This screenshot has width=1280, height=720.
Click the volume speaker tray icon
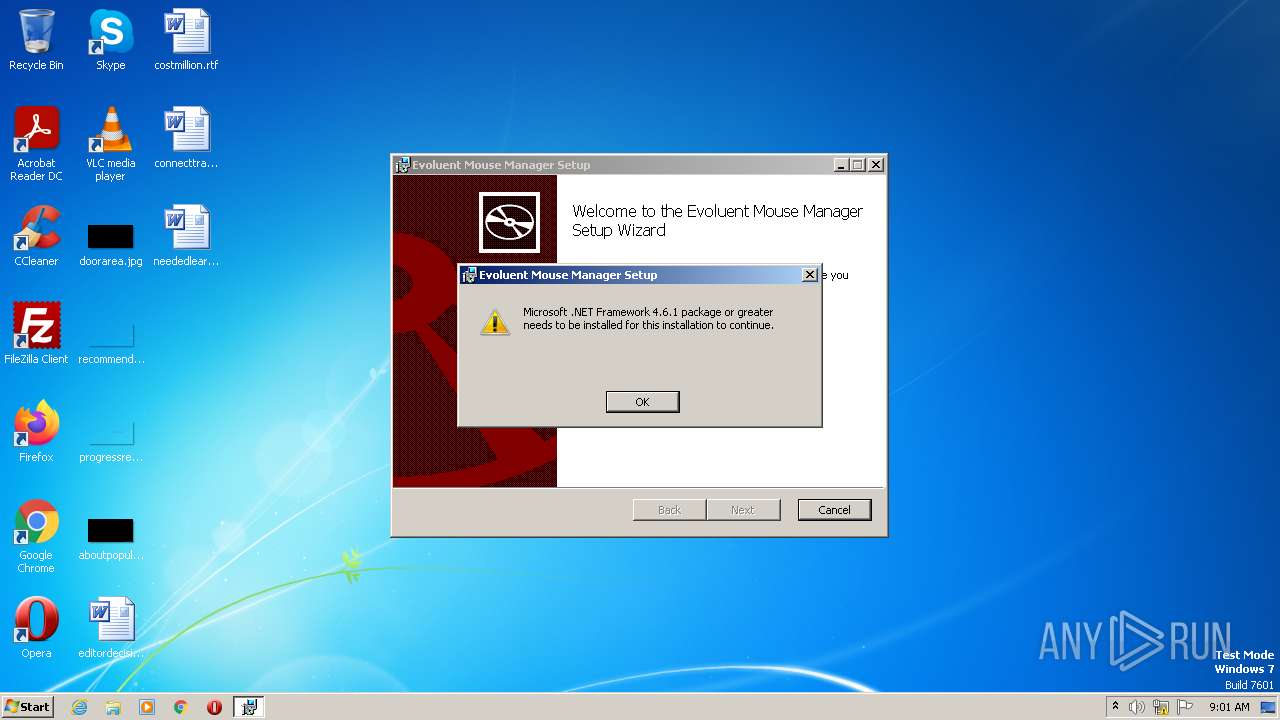click(1137, 707)
